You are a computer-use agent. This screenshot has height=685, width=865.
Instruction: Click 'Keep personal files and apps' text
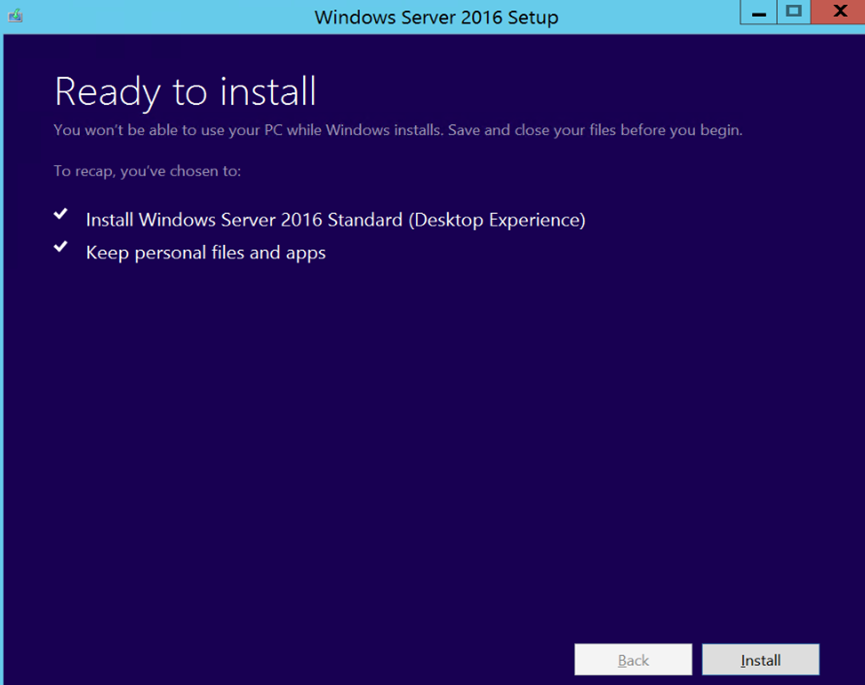[x=206, y=253]
